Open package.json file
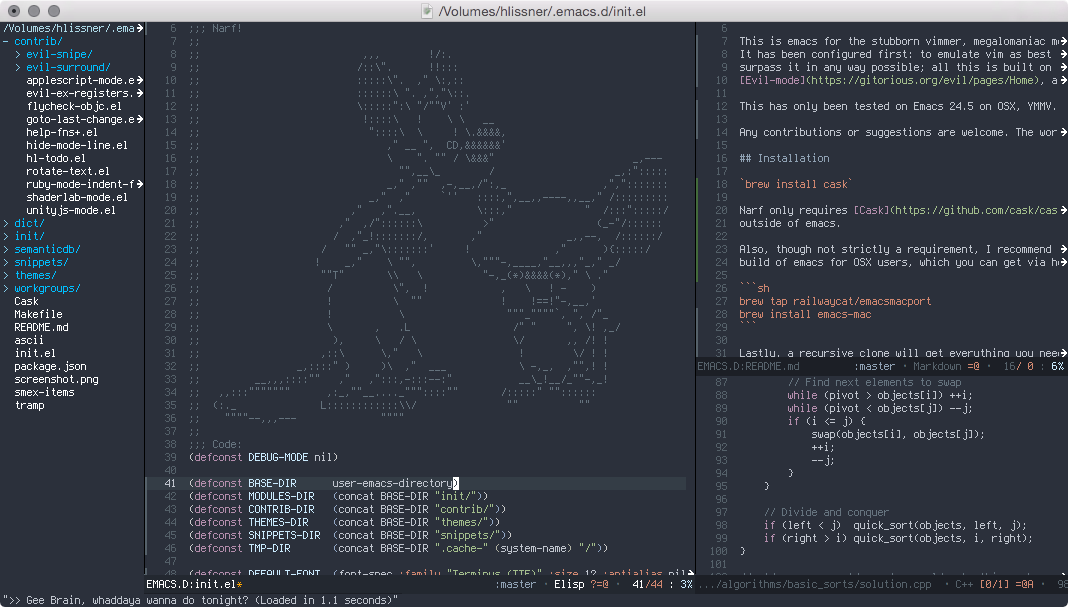1068x607 pixels. point(50,366)
